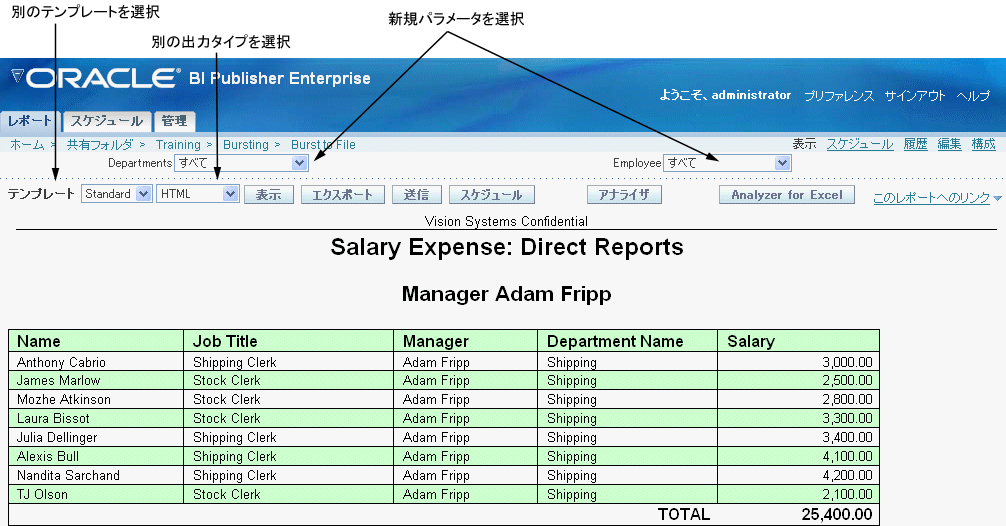
Task: Open the テンプレート Standard dropdown
Action: 117,194
